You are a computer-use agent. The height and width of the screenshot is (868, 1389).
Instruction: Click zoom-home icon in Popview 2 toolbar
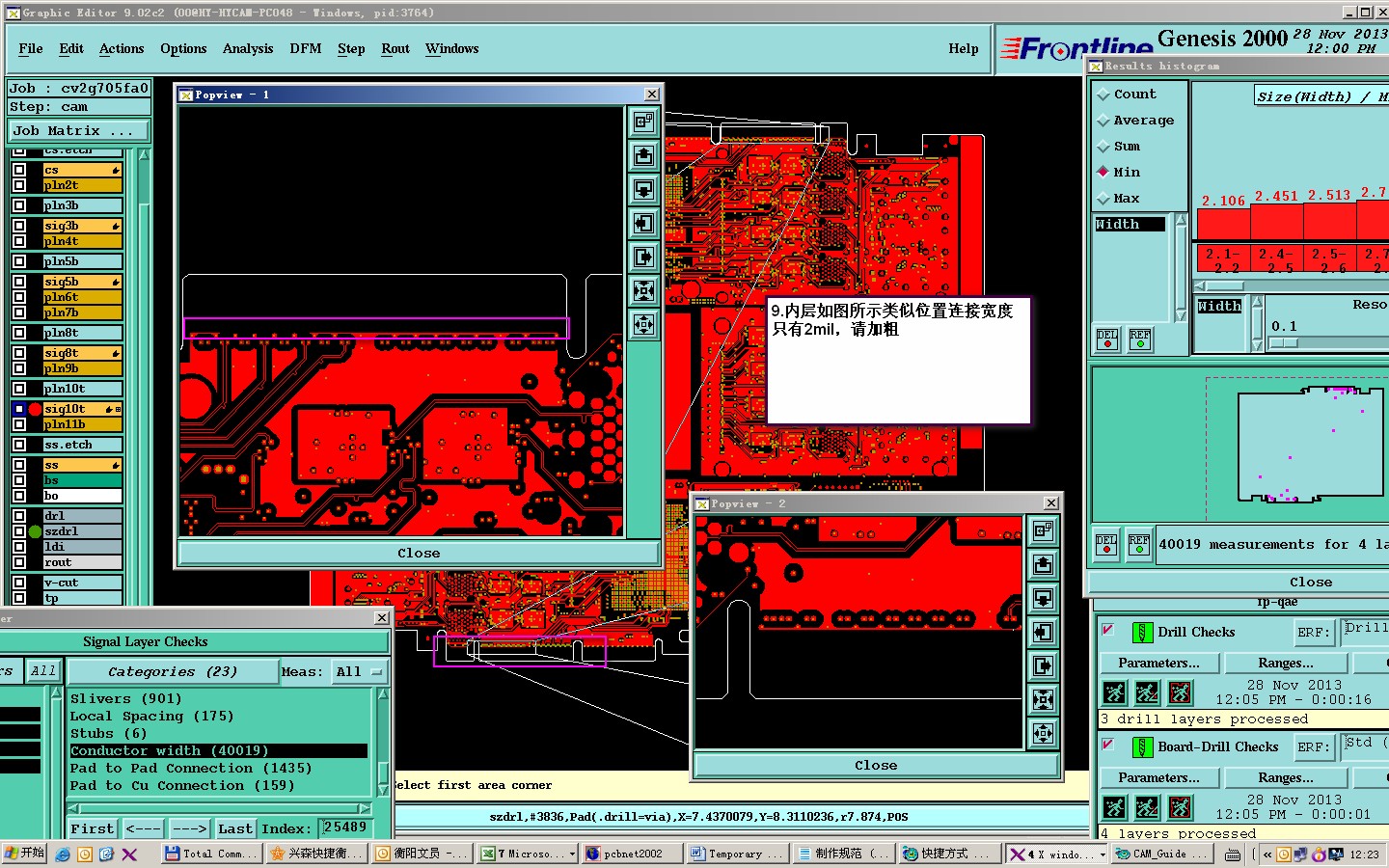pyautogui.click(x=1043, y=531)
